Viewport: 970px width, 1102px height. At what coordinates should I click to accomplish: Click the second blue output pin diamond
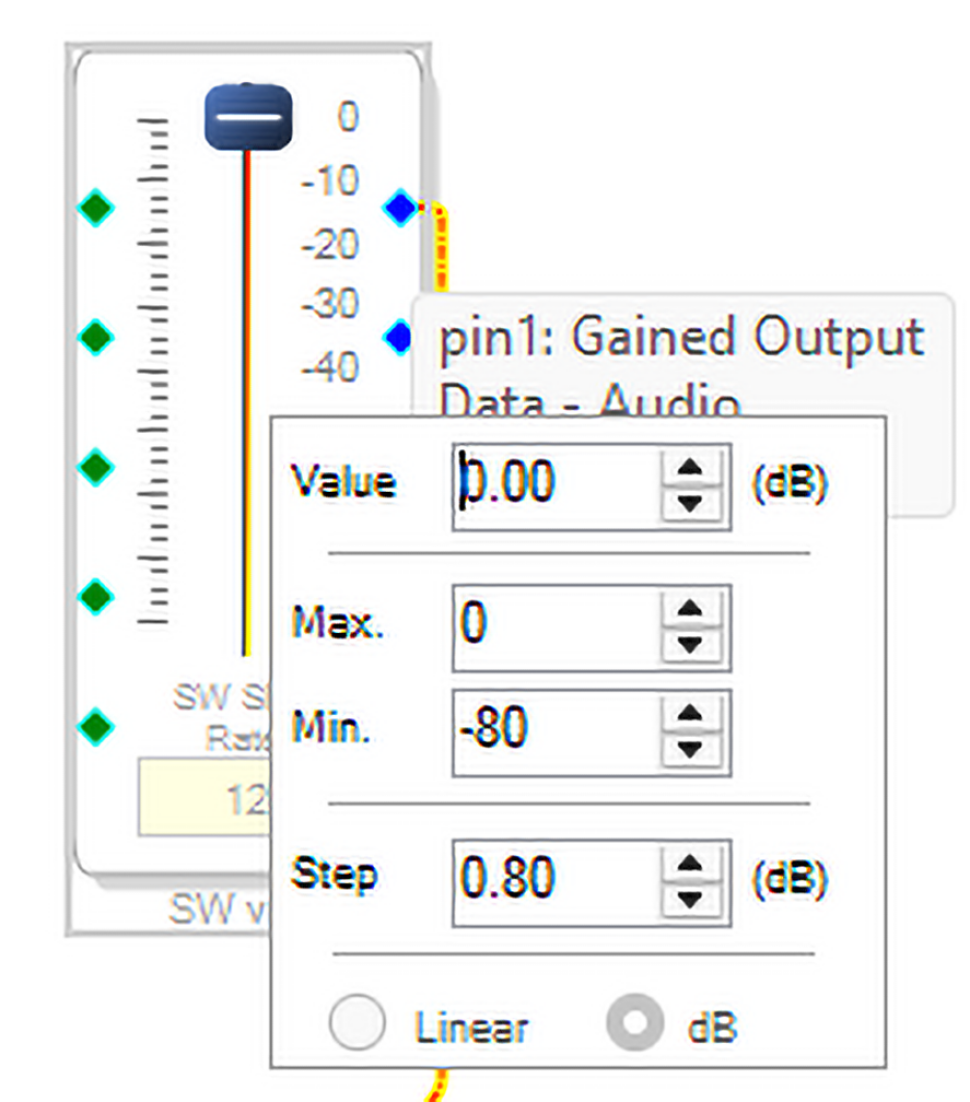pos(398,338)
